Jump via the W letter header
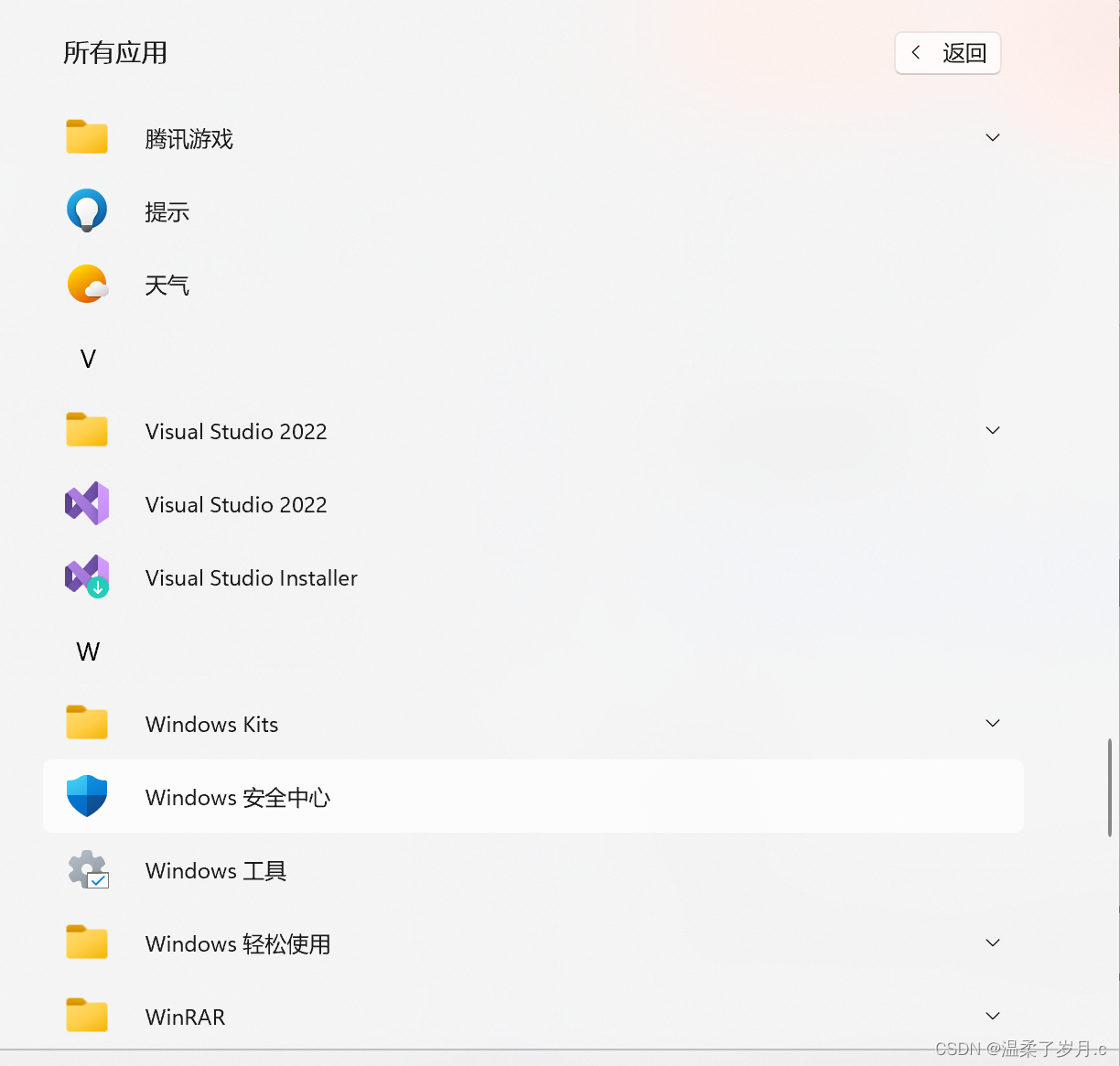The width and height of the screenshot is (1120, 1066). (88, 651)
